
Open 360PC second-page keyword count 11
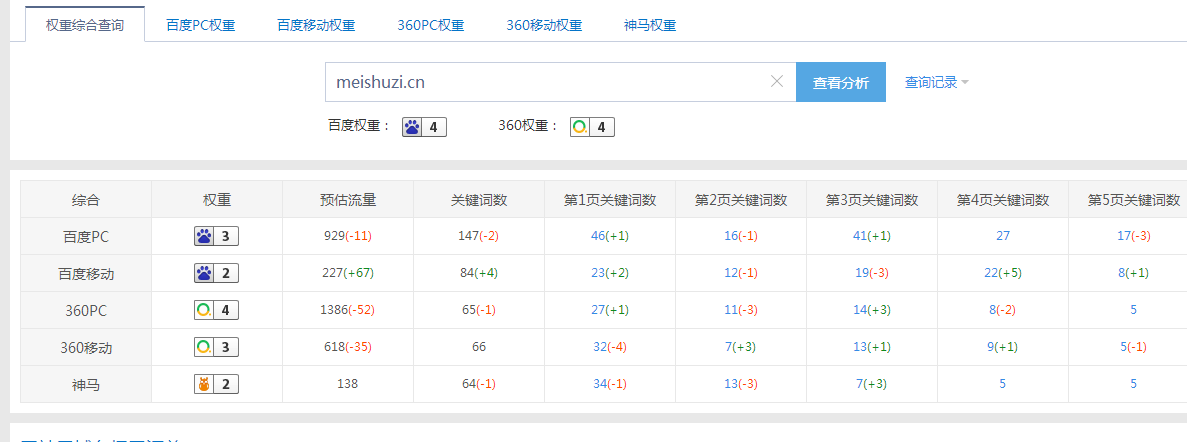[730, 310]
